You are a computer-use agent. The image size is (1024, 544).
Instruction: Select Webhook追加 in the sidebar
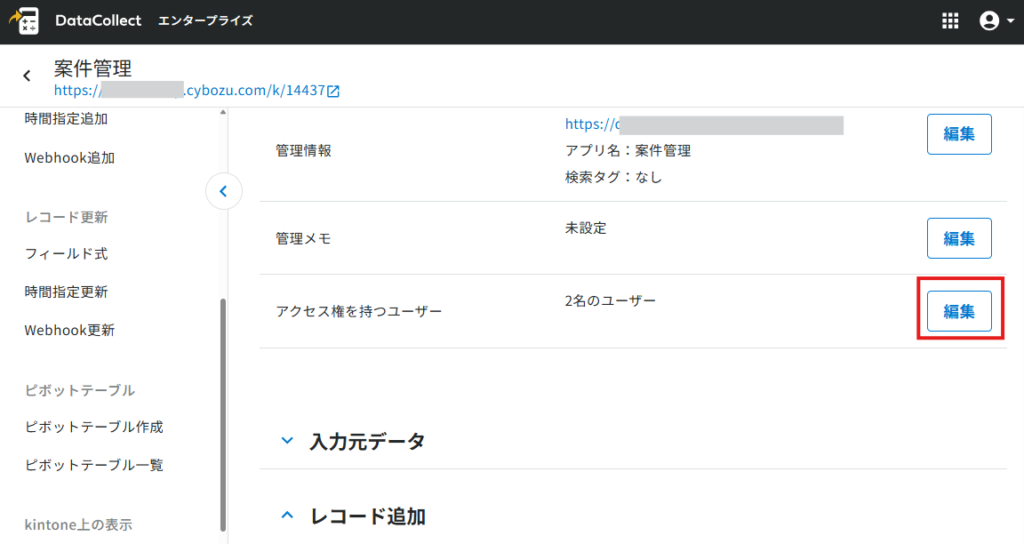point(69,157)
